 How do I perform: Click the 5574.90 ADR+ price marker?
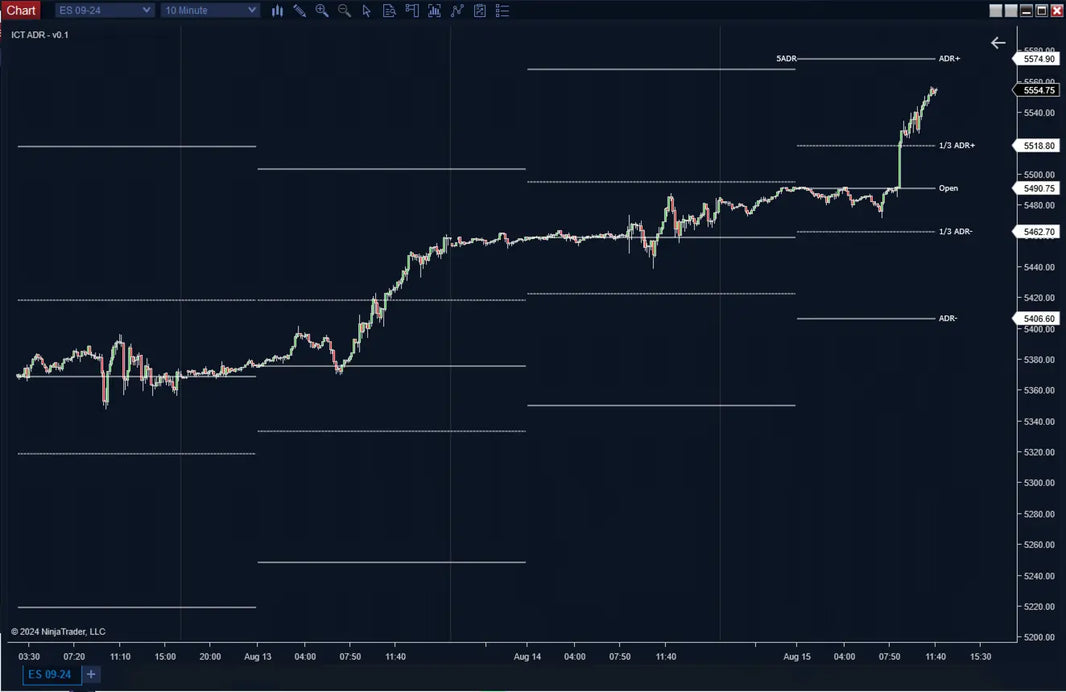[1039, 59]
